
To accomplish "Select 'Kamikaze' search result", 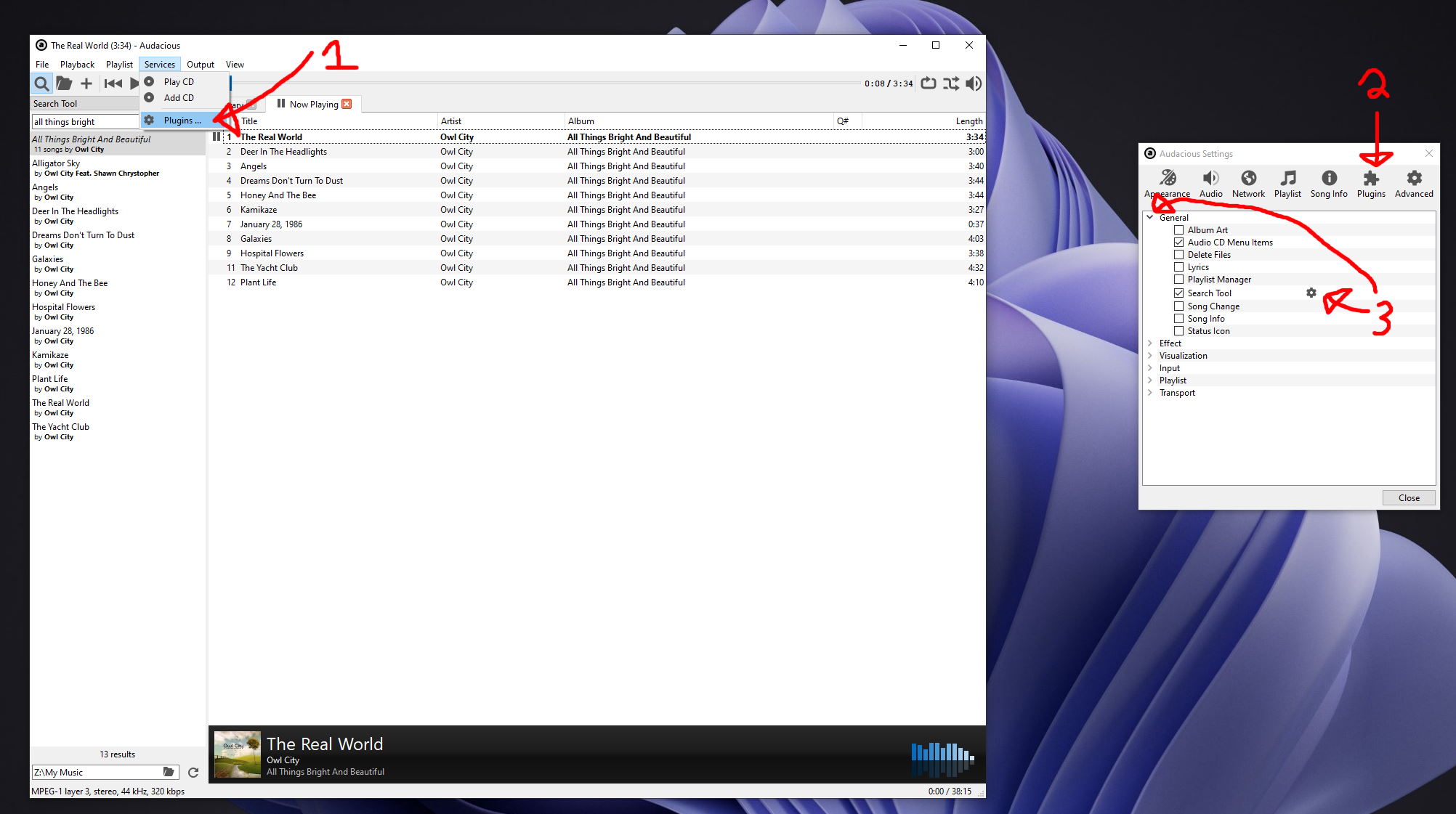I will coord(118,359).
